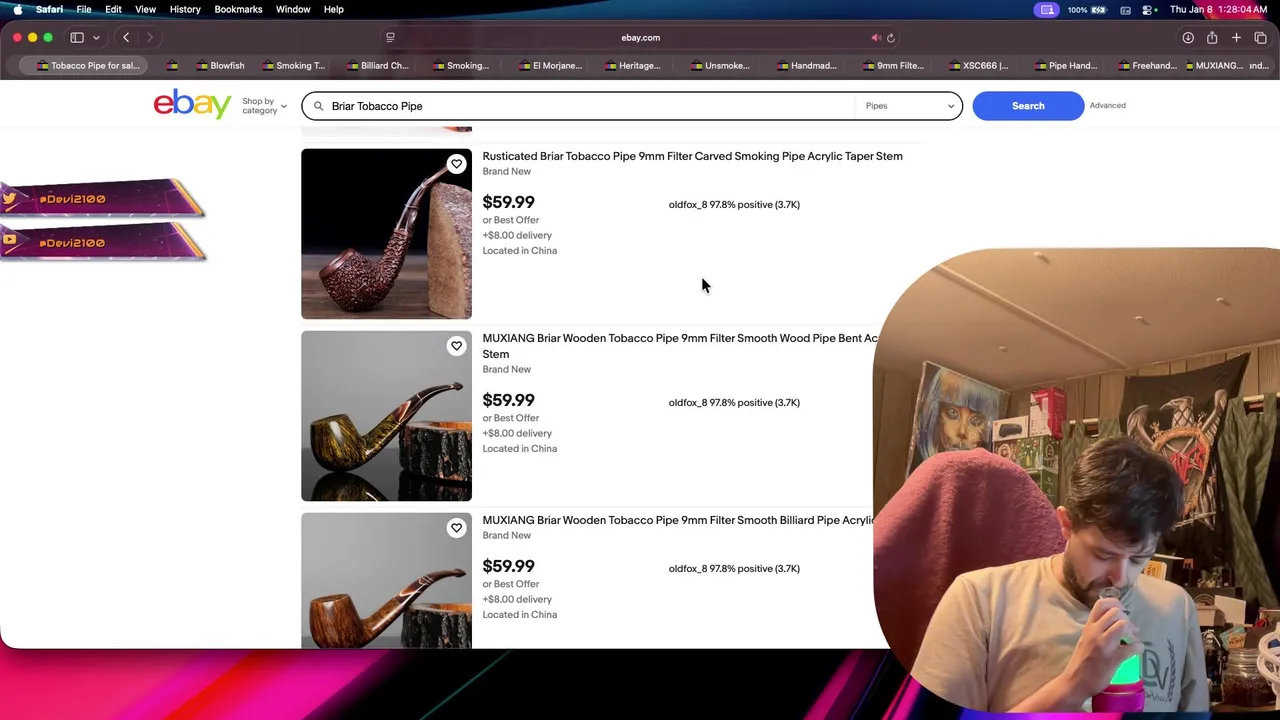Image resolution: width=1280 pixels, height=720 pixels.
Task: Open the Apple menu
Action: pos(17,9)
